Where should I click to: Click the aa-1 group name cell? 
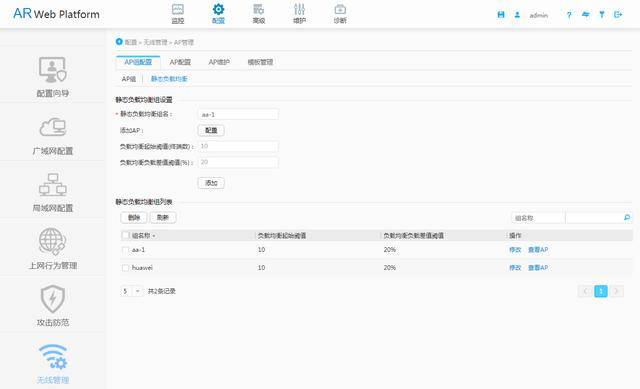pos(138,250)
